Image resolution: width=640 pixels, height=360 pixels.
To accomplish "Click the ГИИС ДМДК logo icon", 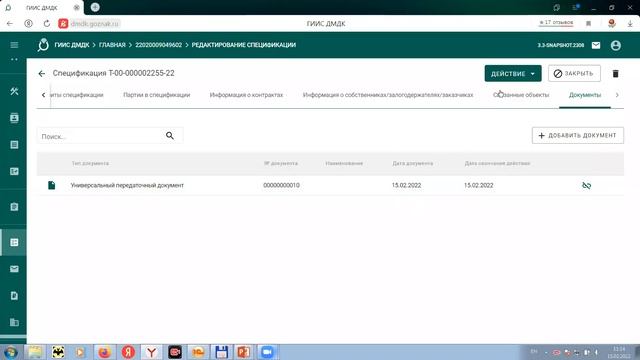I will click(x=43, y=45).
